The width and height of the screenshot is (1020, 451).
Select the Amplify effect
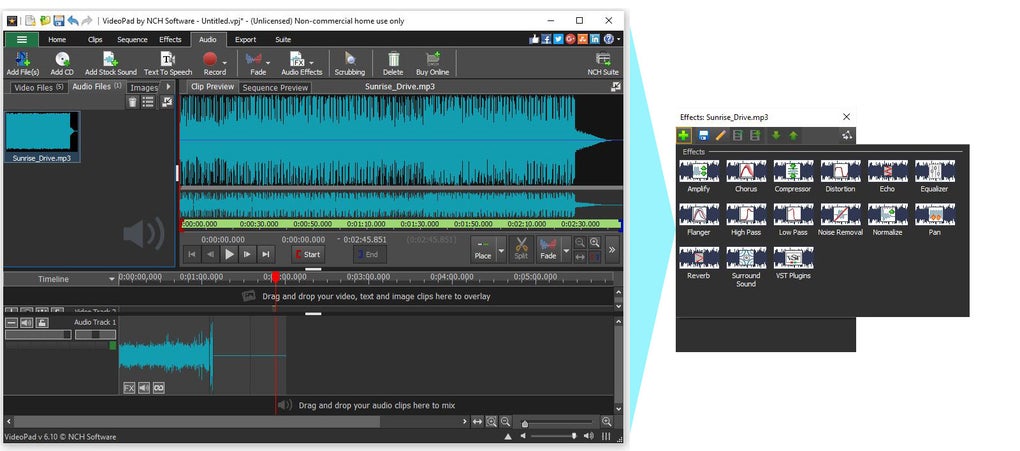[699, 176]
